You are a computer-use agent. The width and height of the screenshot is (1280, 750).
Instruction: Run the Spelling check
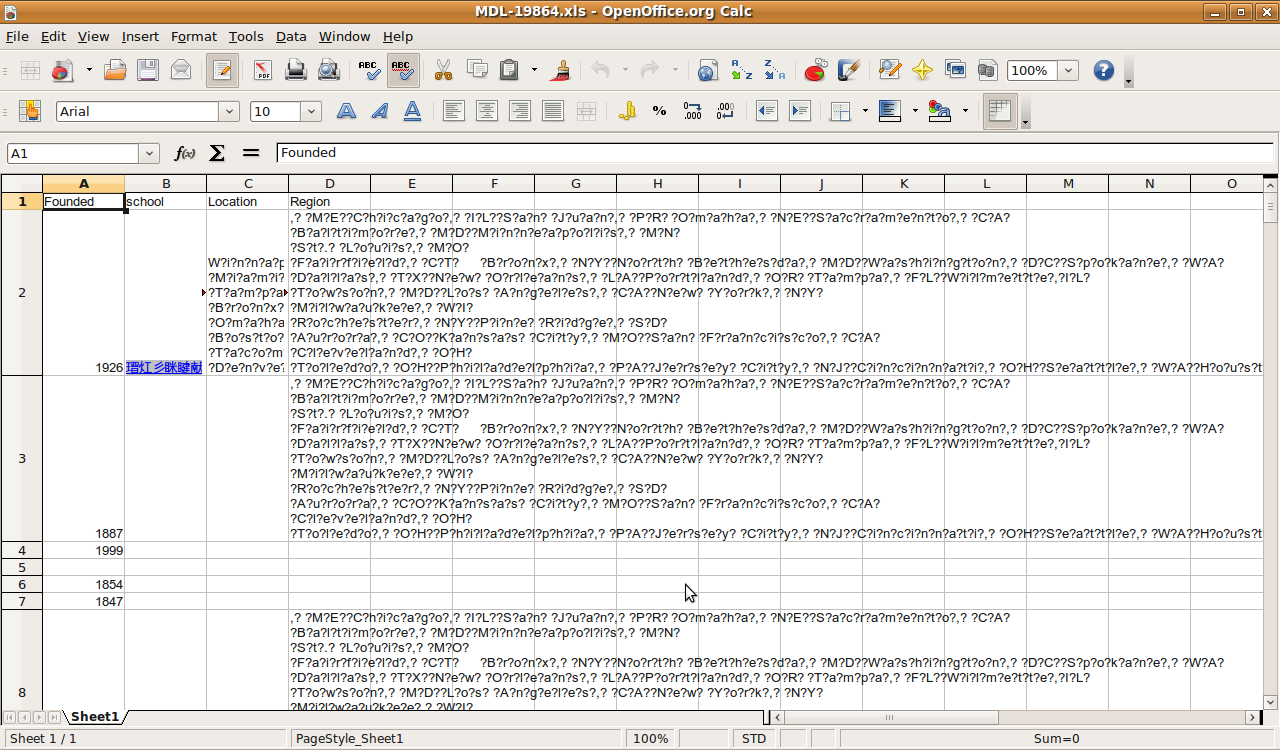pos(369,70)
